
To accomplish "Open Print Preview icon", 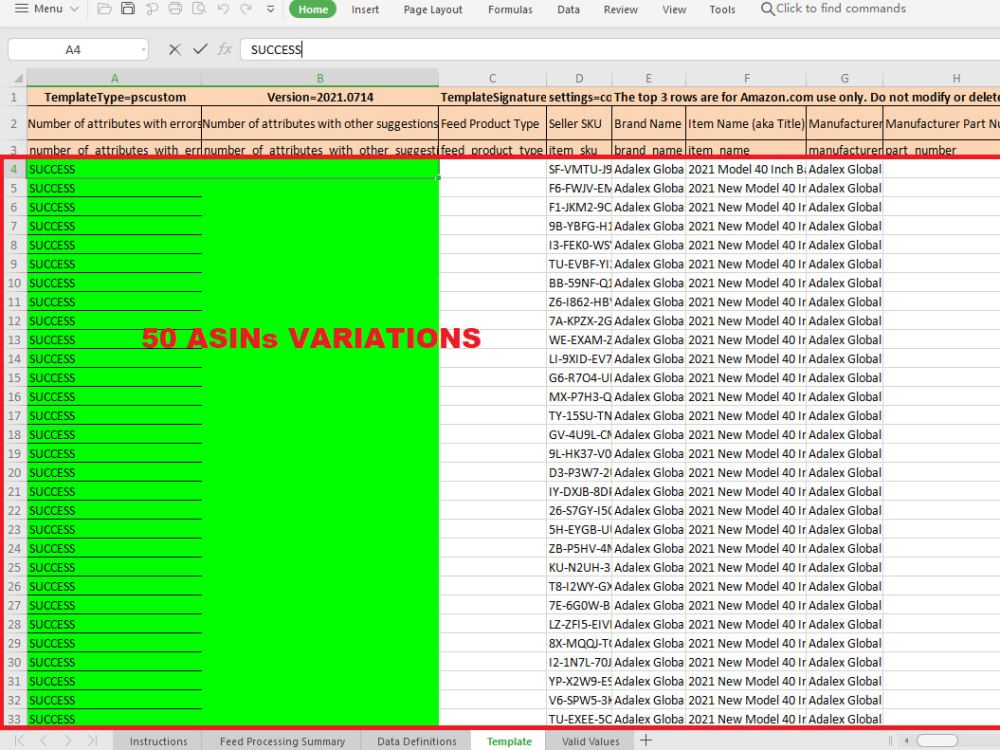I will [199, 9].
